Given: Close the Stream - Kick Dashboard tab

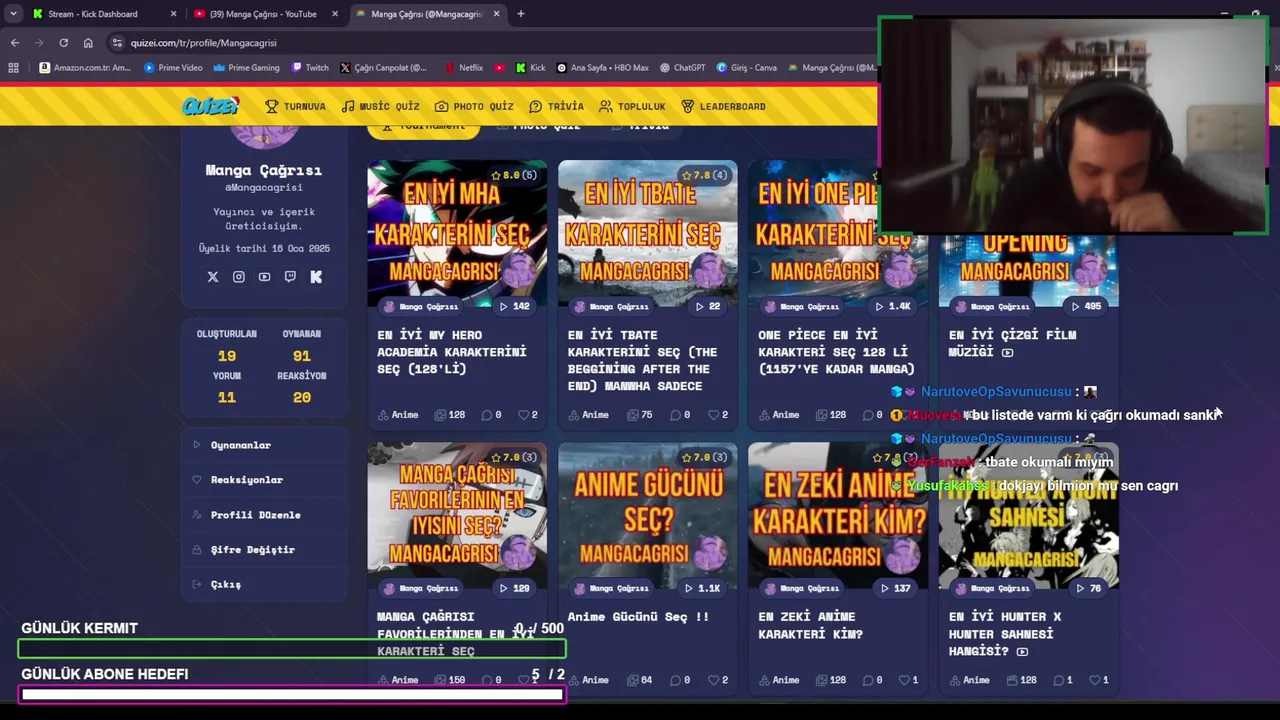Looking at the screenshot, I should 173,14.
